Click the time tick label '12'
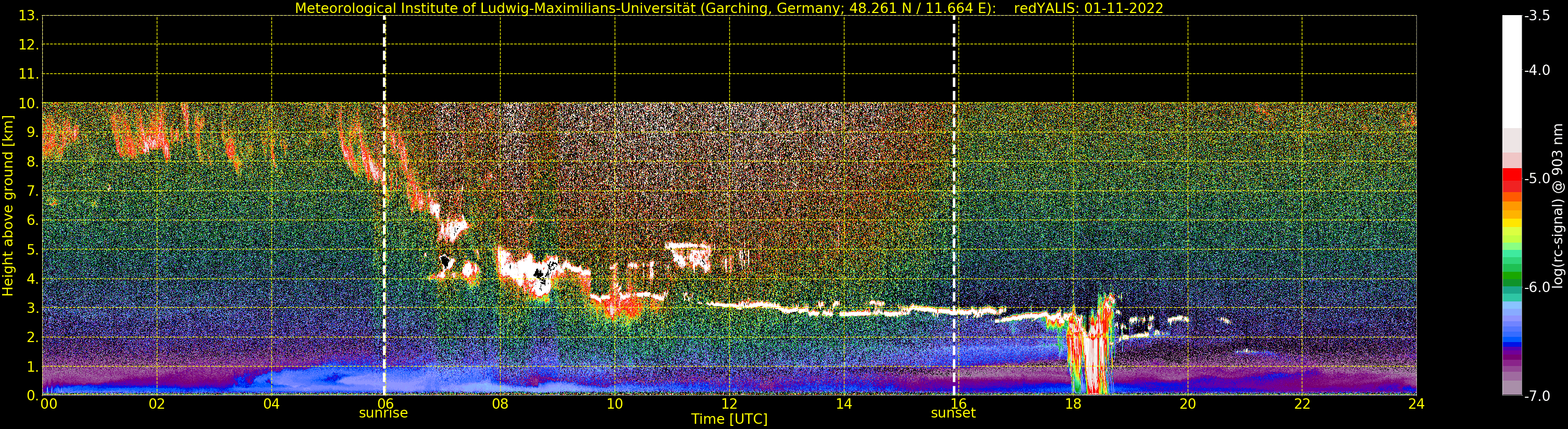1568x429 pixels. (x=729, y=404)
